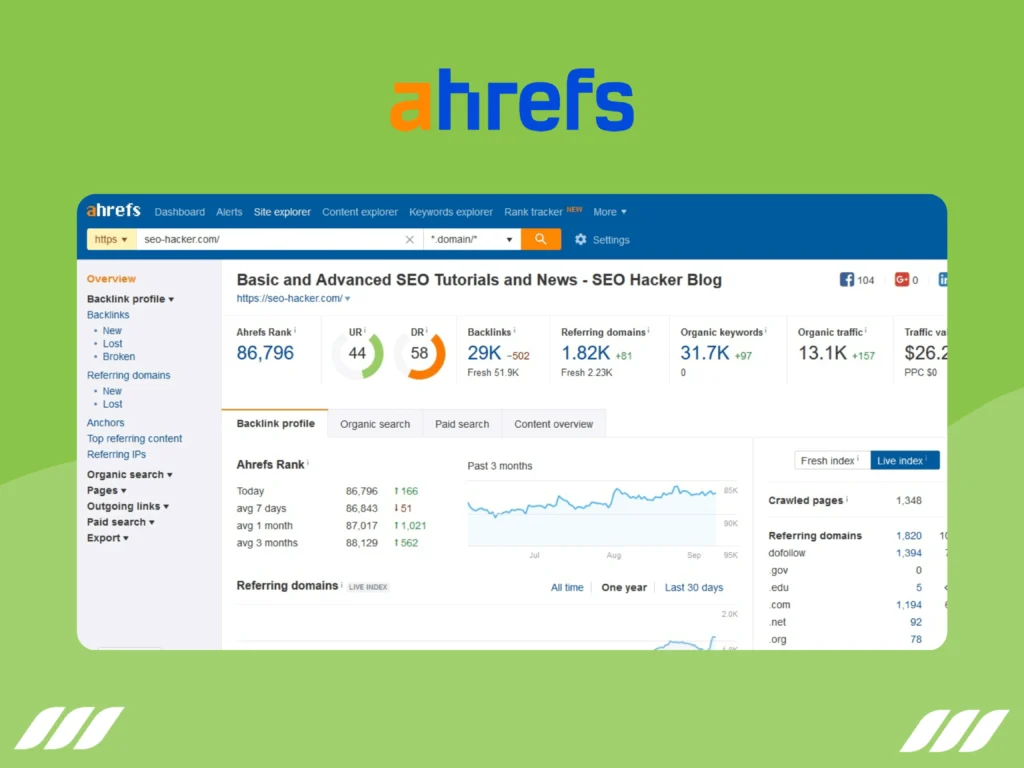Open the https protocol dropdown
The image size is (1024, 768).
coord(111,239)
